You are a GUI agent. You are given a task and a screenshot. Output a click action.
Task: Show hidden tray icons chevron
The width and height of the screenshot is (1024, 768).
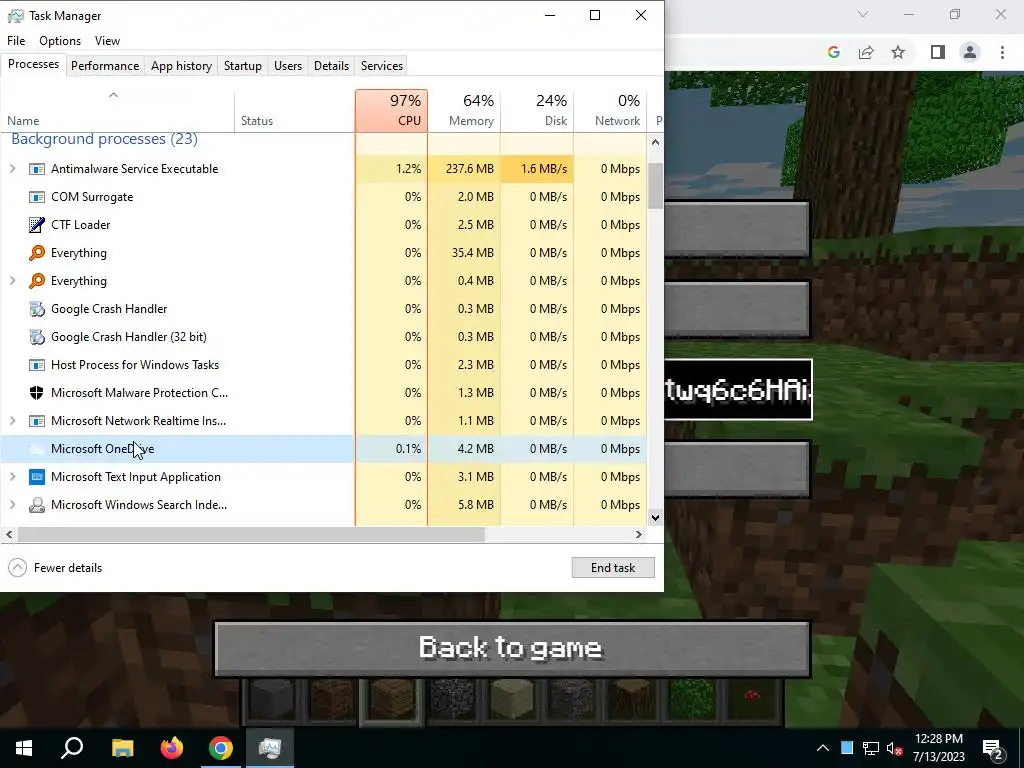823,748
